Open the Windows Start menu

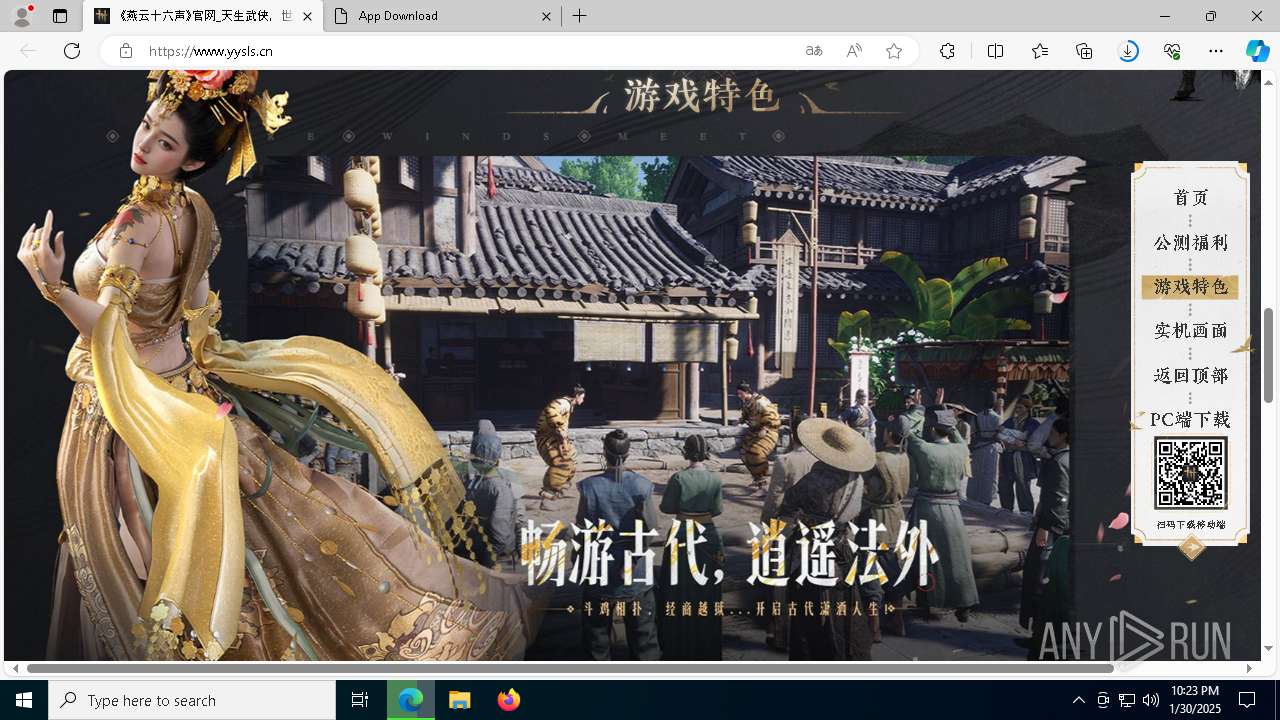(24, 700)
